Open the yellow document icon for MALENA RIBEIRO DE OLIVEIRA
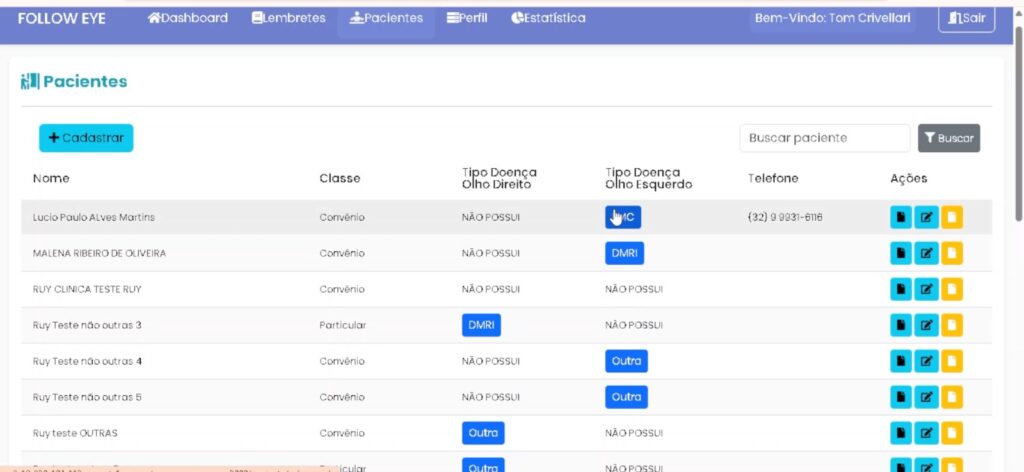 click(952, 253)
